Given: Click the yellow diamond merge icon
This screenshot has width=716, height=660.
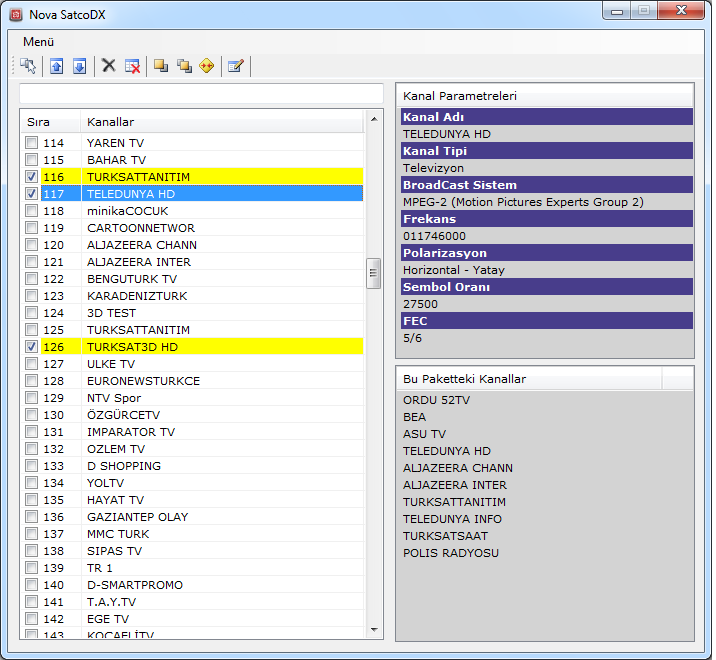Looking at the screenshot, I should pos(207,66).
